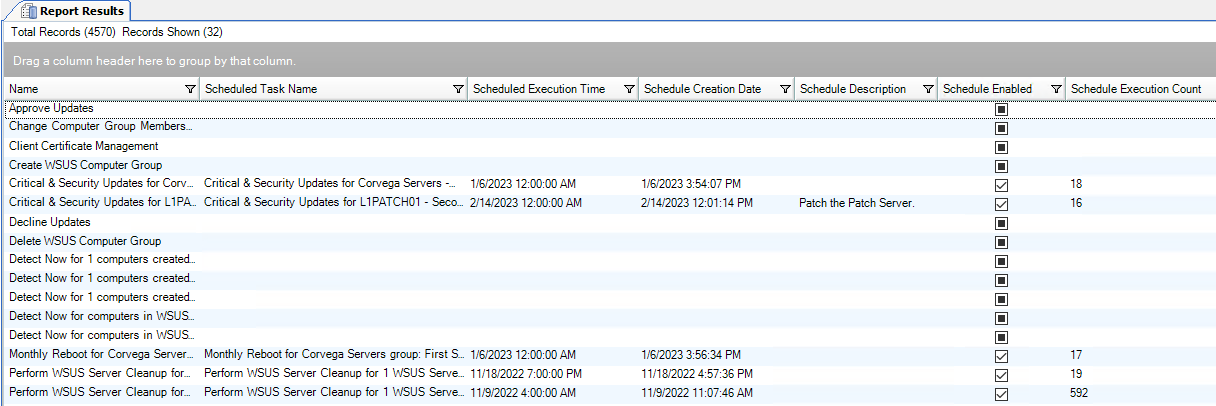The image size is (1216, 406).
Task: Sort by the Name column header
Action: 90,89
